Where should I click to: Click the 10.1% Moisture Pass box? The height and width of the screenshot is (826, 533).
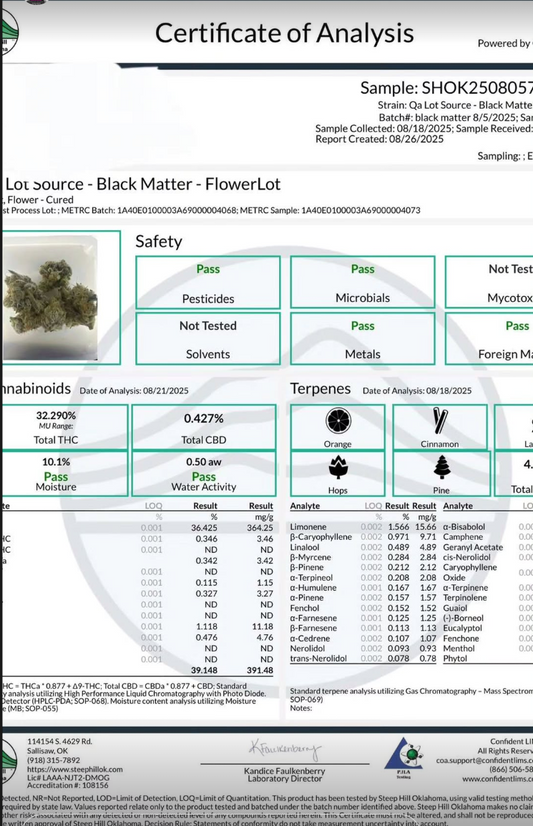point(65,474)
